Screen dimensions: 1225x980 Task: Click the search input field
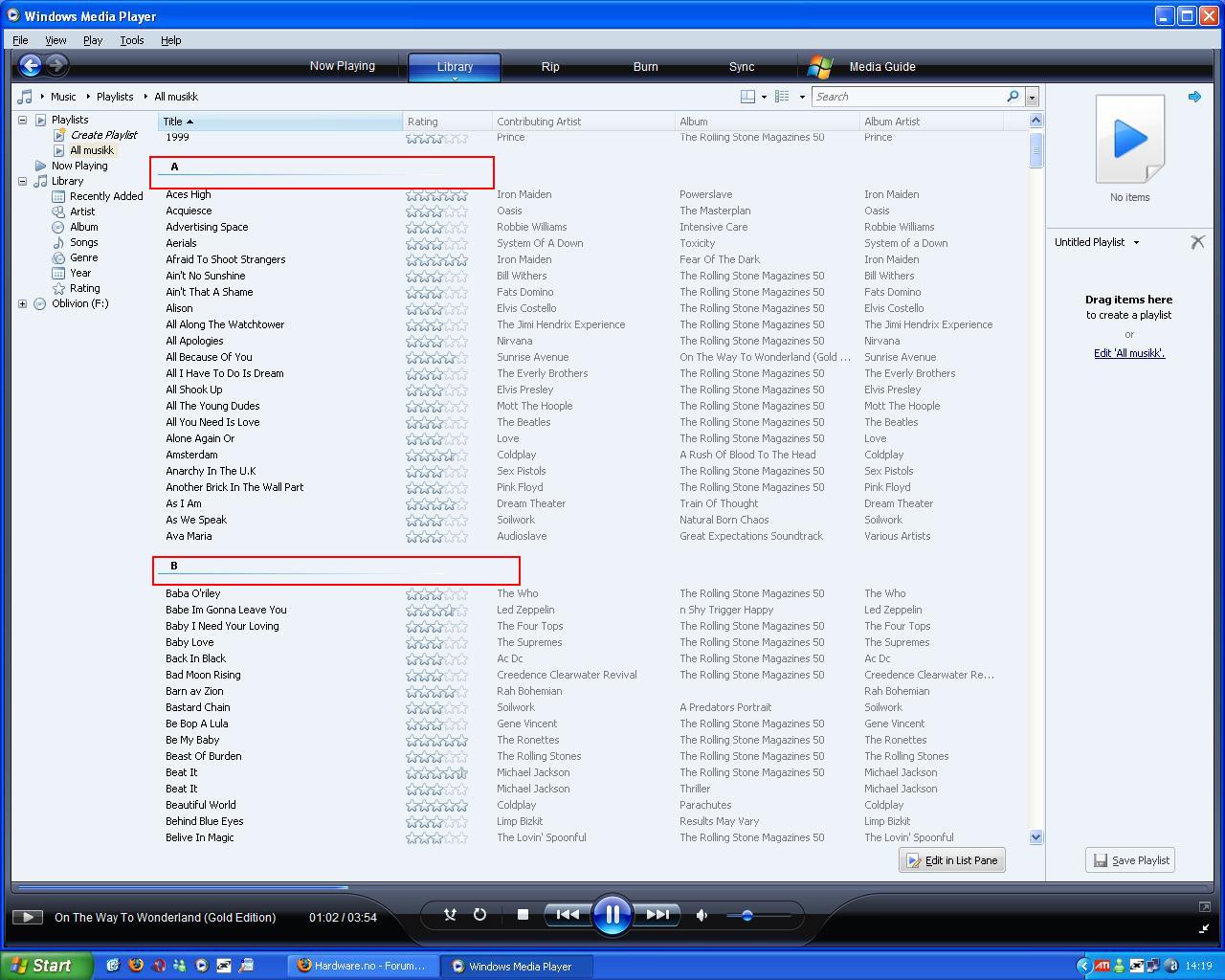(x=908, y=97)
